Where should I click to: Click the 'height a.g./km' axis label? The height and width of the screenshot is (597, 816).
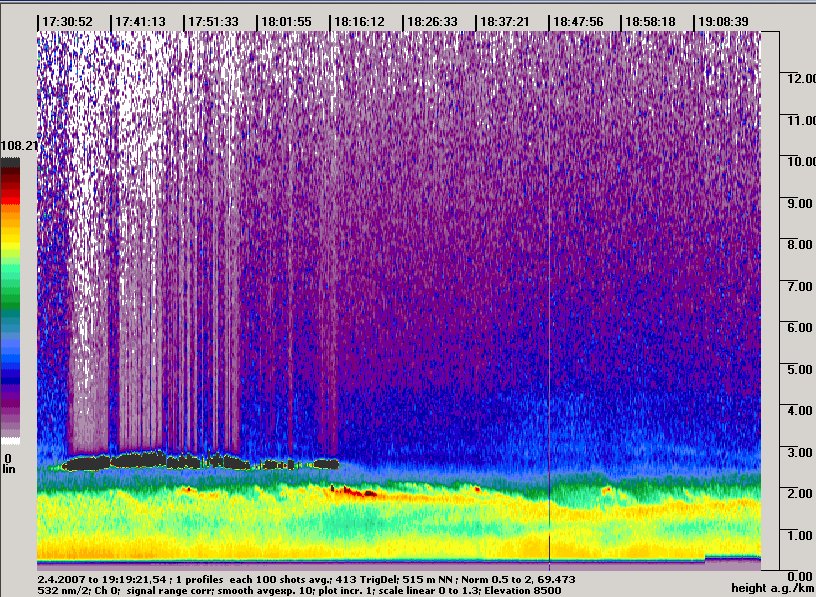(772, 588)
